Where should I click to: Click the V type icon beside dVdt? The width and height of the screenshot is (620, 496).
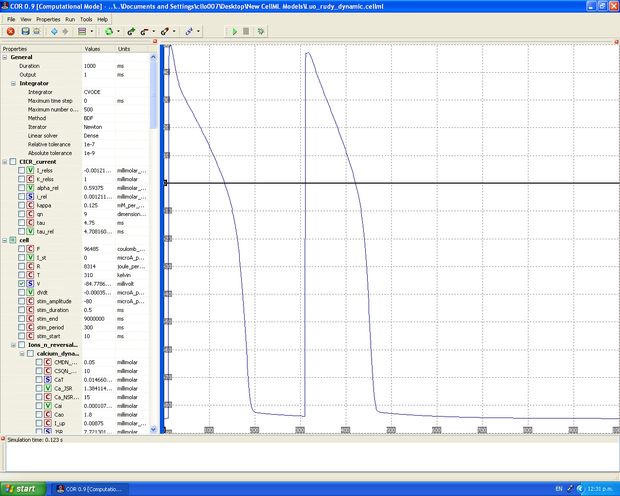coord(30,292)
